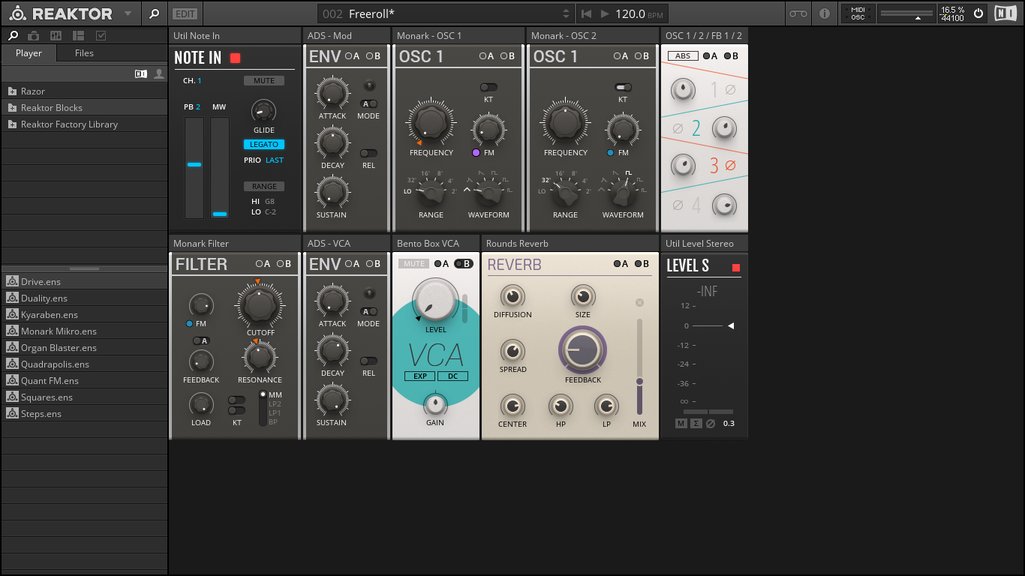Viewport: 1025px width, 576px height.
Task: Toggle the MUTE button on Bento Box VCA
Action: coord(413,263)
